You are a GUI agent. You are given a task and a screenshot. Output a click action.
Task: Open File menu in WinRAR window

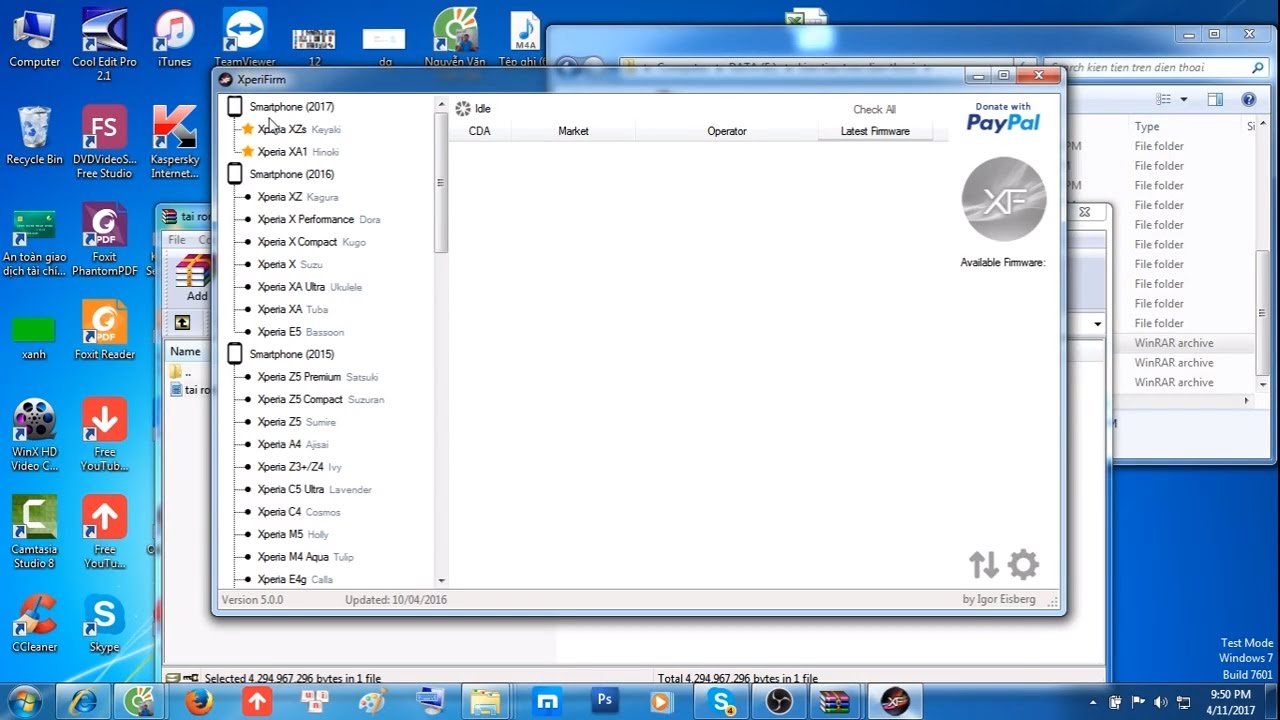[177, 240]
